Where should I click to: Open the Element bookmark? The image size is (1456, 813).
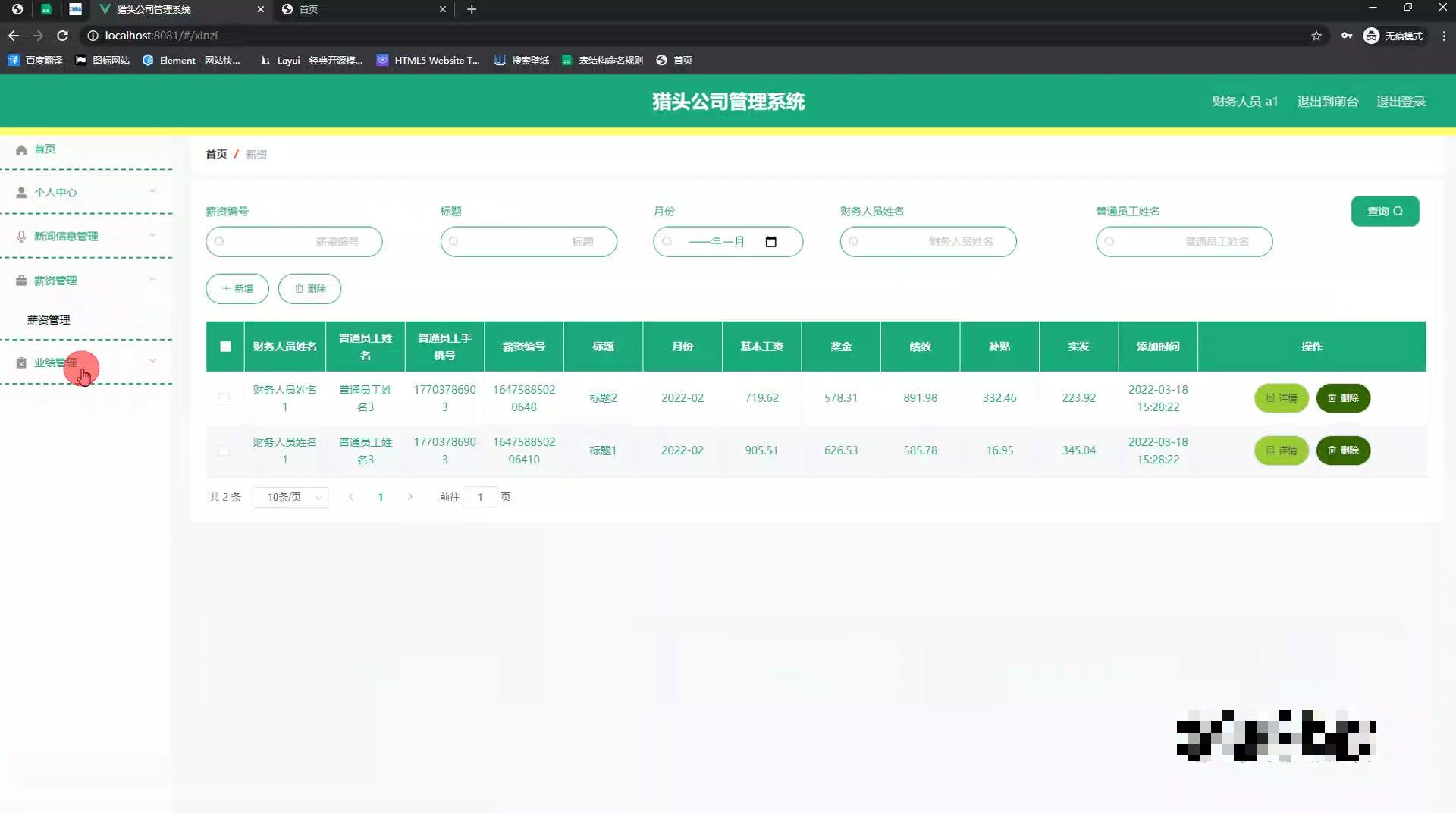(x=191, y=60)
